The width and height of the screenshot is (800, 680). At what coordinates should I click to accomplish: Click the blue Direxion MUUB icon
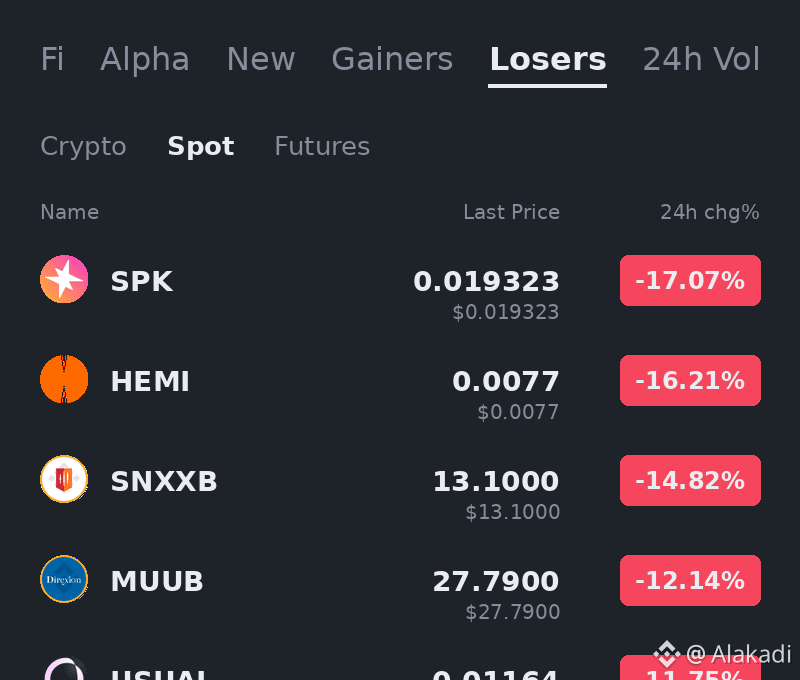[x=64, y=579]
